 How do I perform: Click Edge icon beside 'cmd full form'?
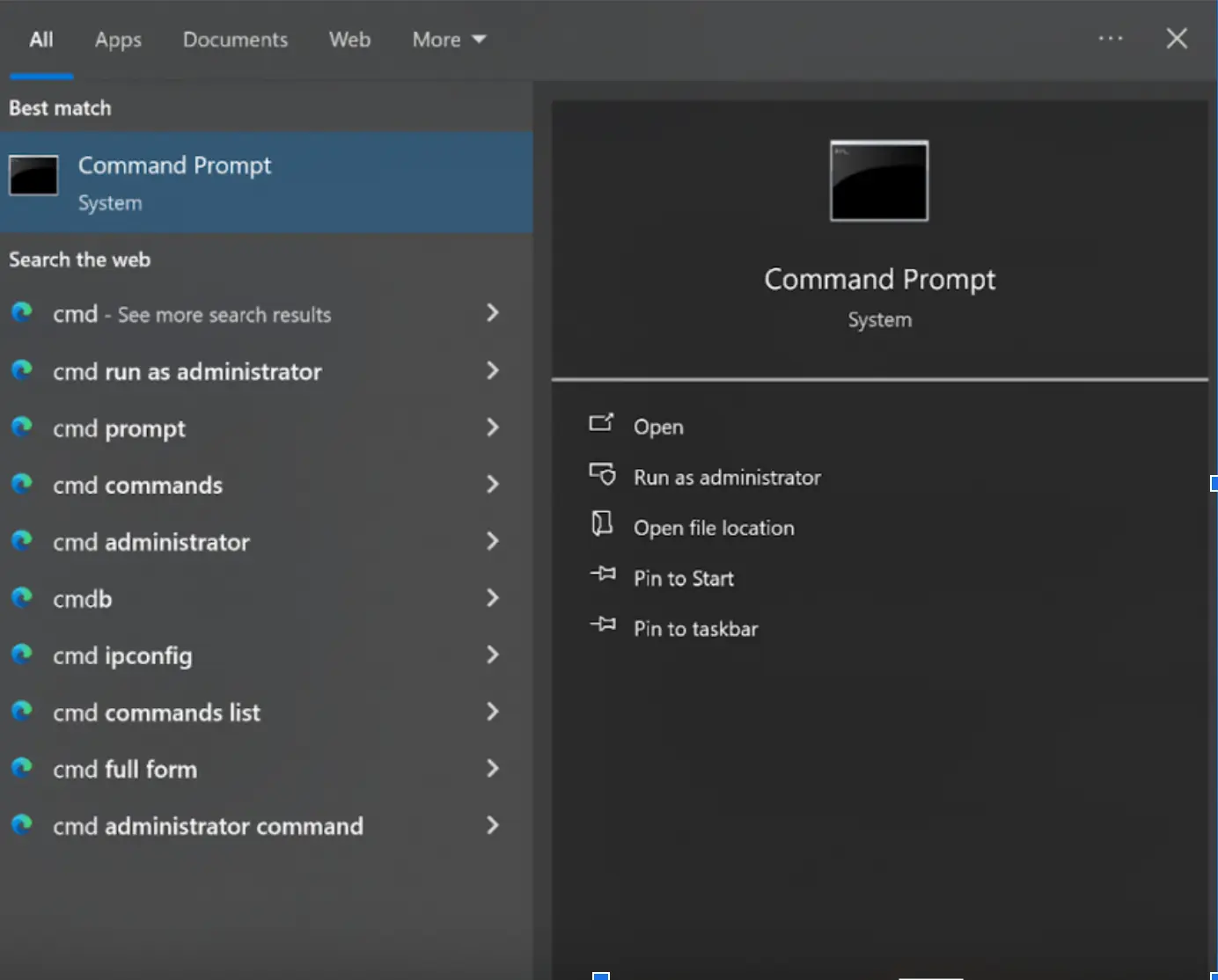(x=22, y=768)
